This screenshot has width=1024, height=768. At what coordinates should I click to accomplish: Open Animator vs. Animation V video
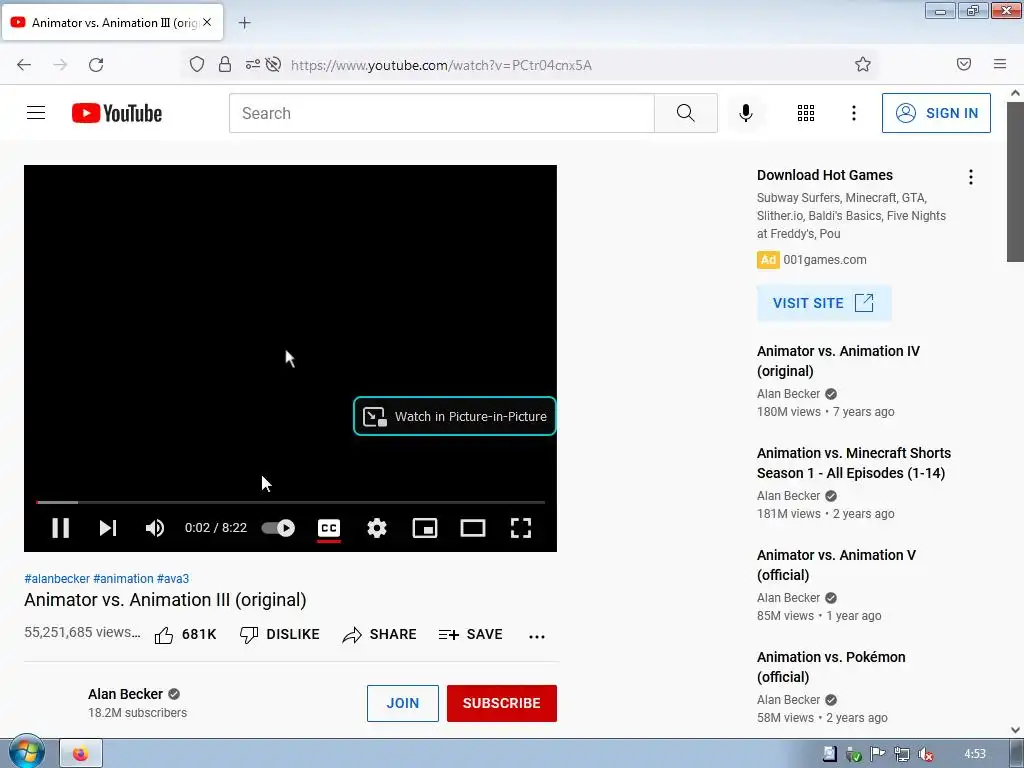click(837, 565)
